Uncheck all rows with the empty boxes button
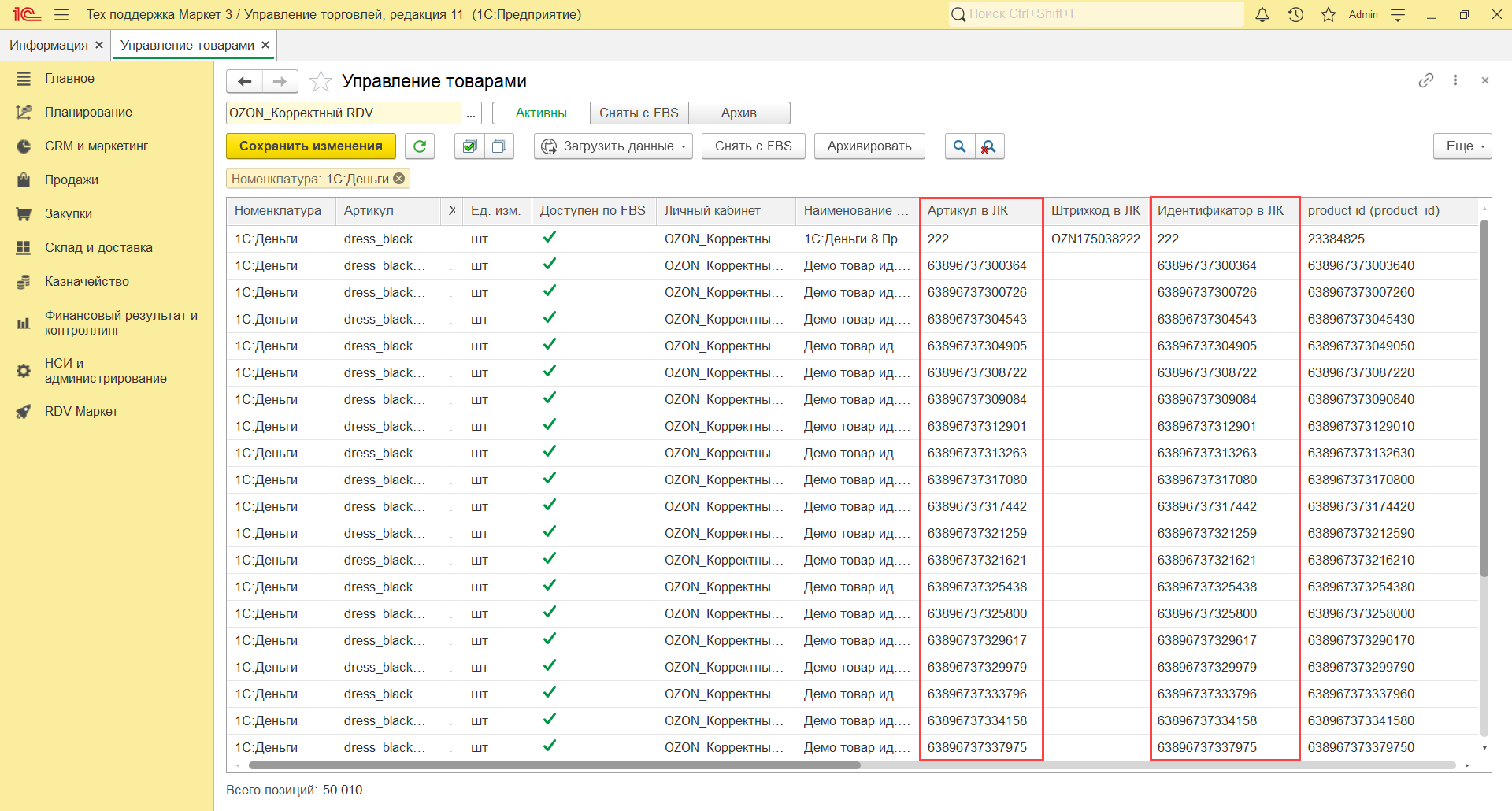The image size is (1512, 811). pos(499,146)
